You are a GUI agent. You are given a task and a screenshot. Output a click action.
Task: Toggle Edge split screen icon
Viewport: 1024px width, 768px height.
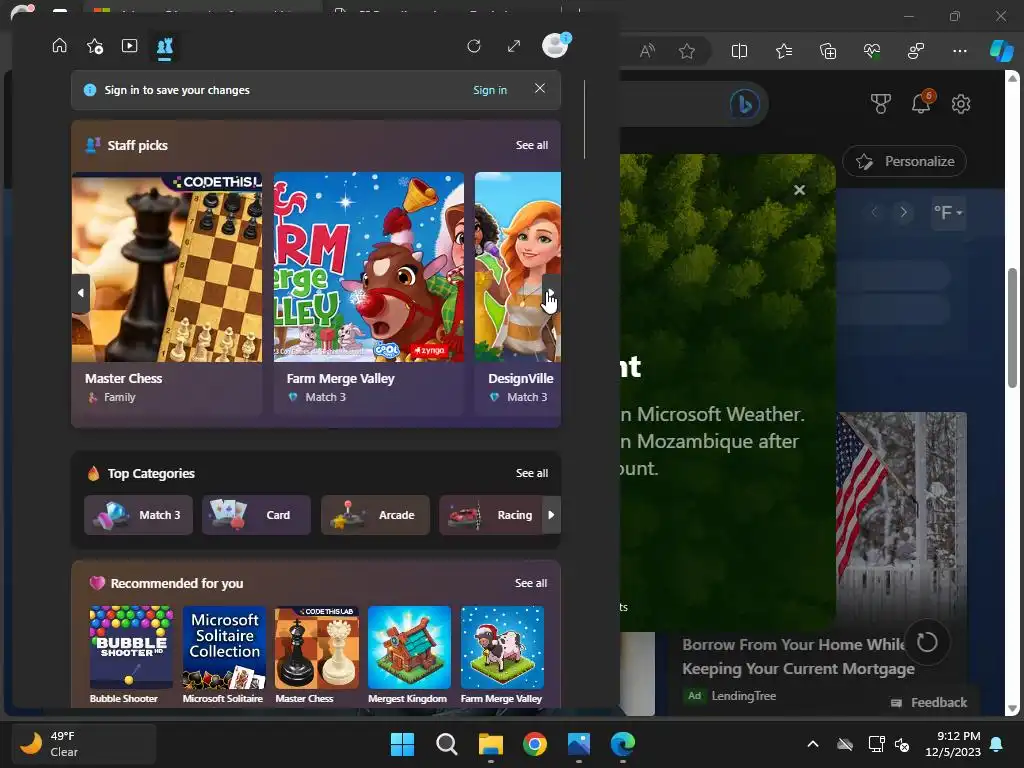tap(739, 51)
